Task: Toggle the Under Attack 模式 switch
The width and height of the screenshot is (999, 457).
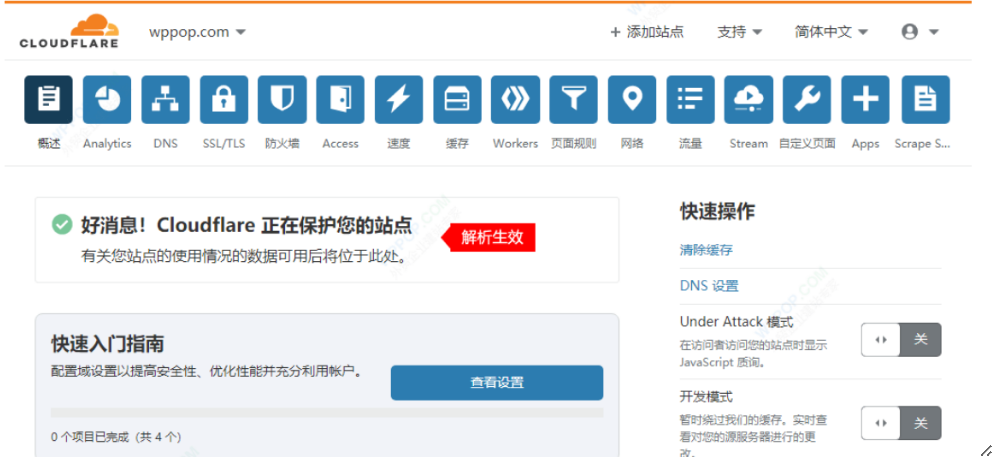Action: pos(900,340)
